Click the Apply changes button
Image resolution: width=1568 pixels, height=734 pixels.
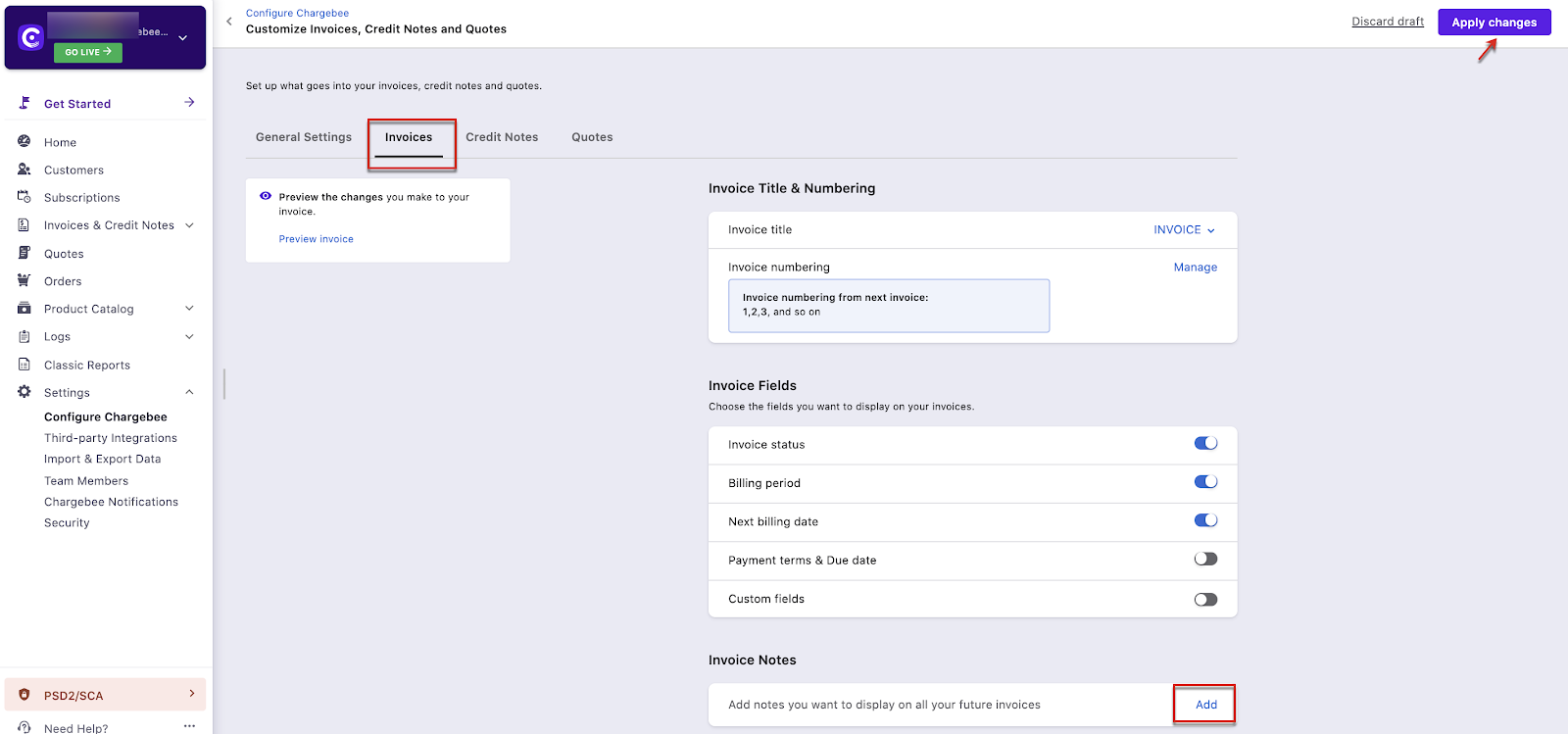(1494, 22)
